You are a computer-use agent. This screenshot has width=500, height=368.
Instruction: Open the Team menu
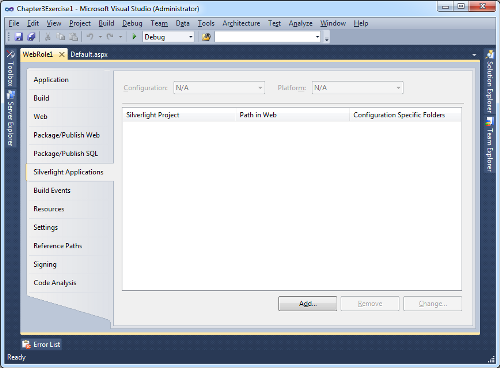159,23
